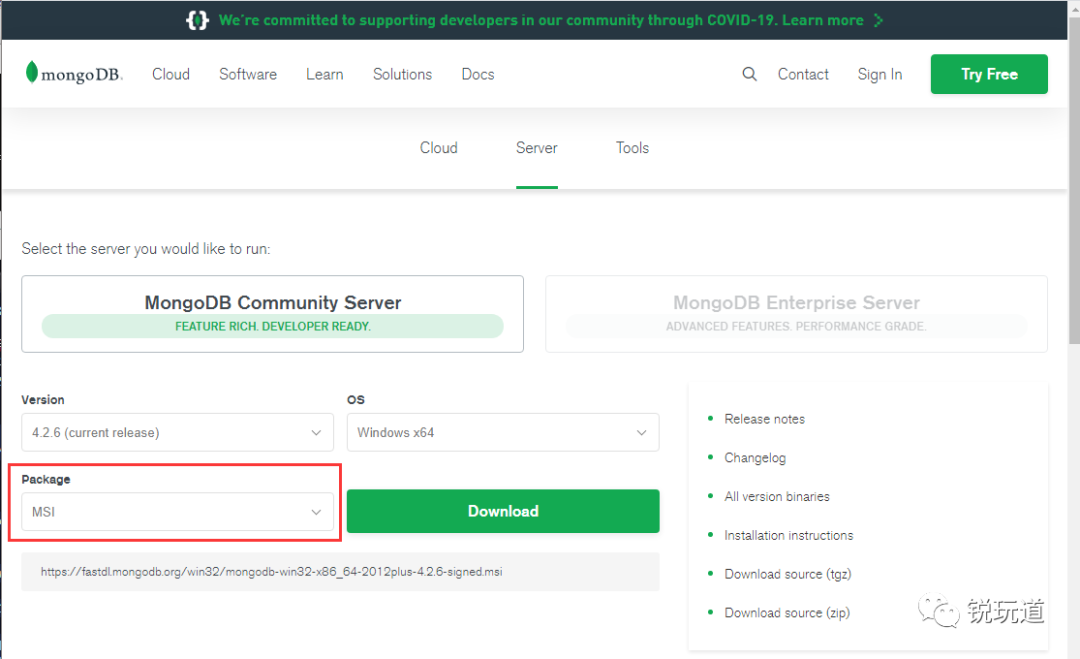Open the All version binaries link
This screenshot has height=659, width=1080.
click(x=777, y=496)
